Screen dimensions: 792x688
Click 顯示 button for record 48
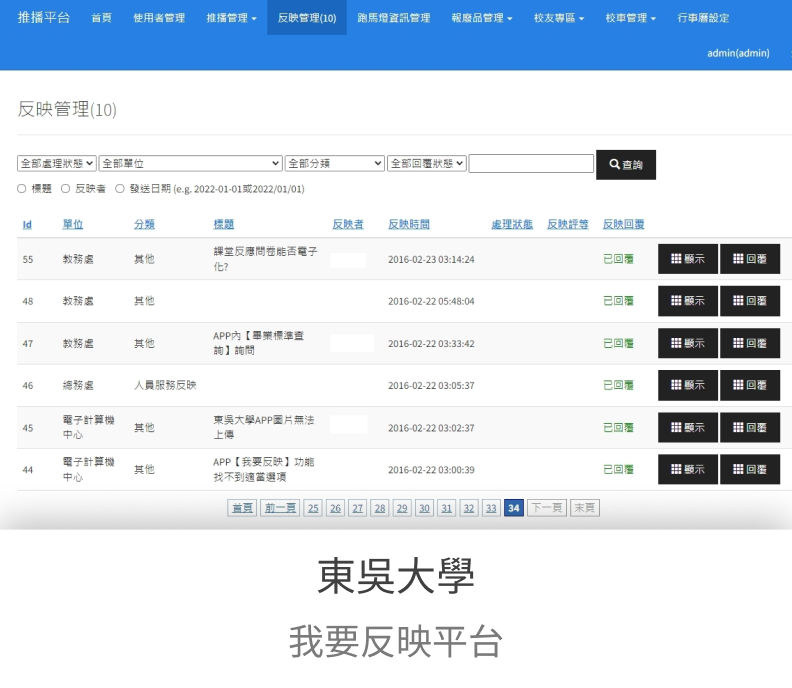pos(688,301)
